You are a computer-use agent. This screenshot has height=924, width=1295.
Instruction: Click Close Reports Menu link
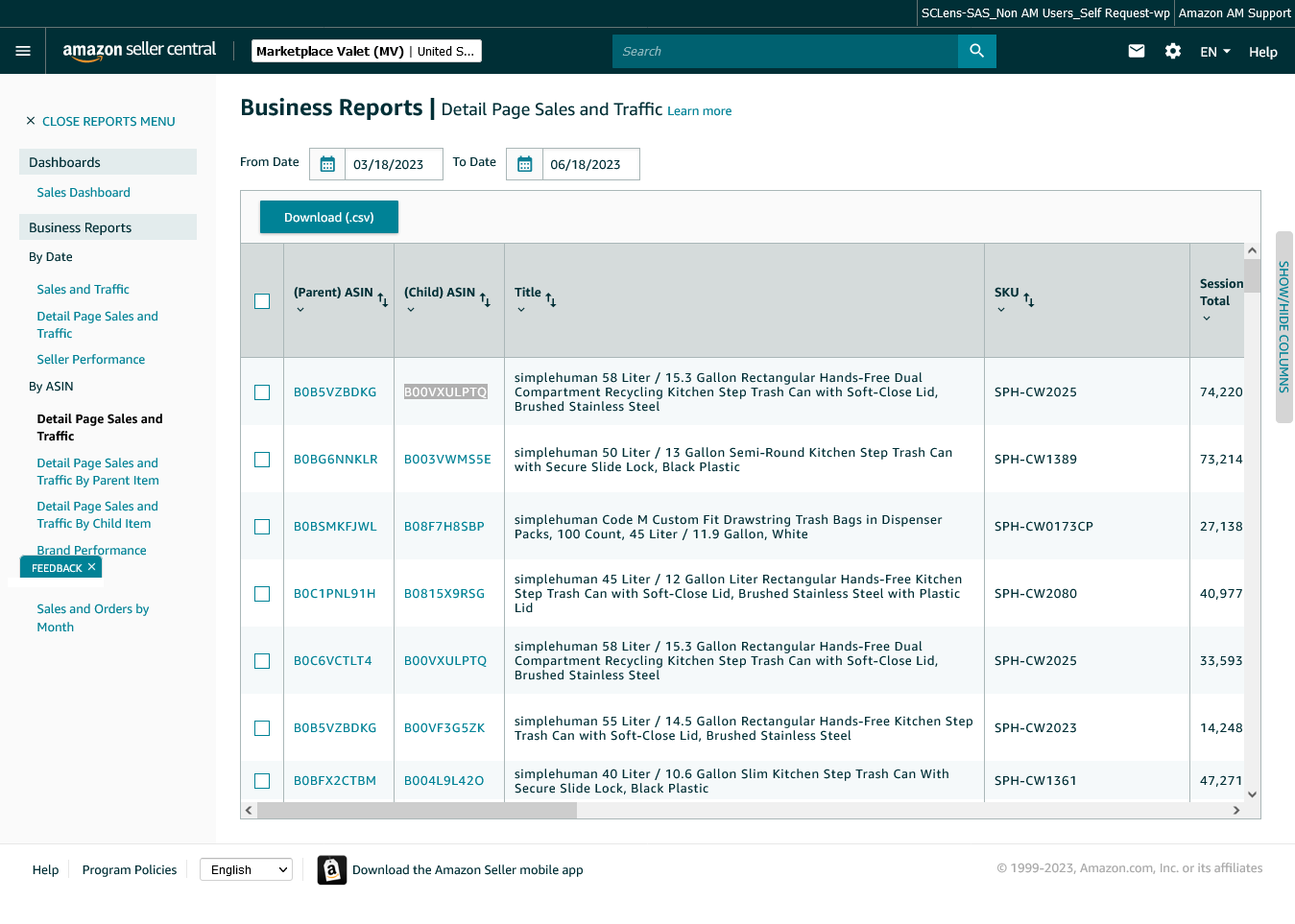(x=108, y=122)
